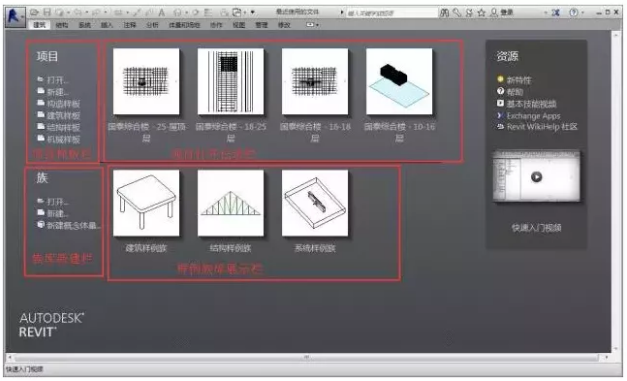Screen dimensions: 627x381
Task: Click the help question mark icon
Action: (573, 12)
